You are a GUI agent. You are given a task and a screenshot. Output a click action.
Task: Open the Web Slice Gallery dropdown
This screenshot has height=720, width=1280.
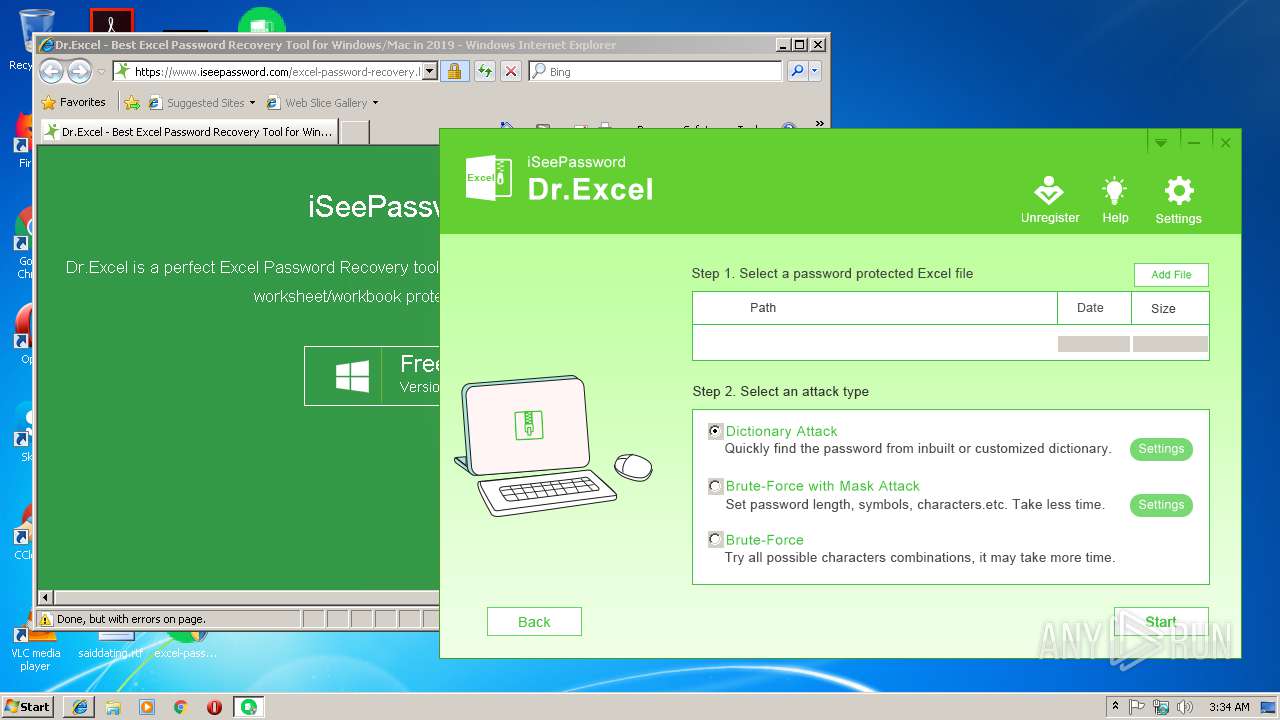click(x=323, y=102)
